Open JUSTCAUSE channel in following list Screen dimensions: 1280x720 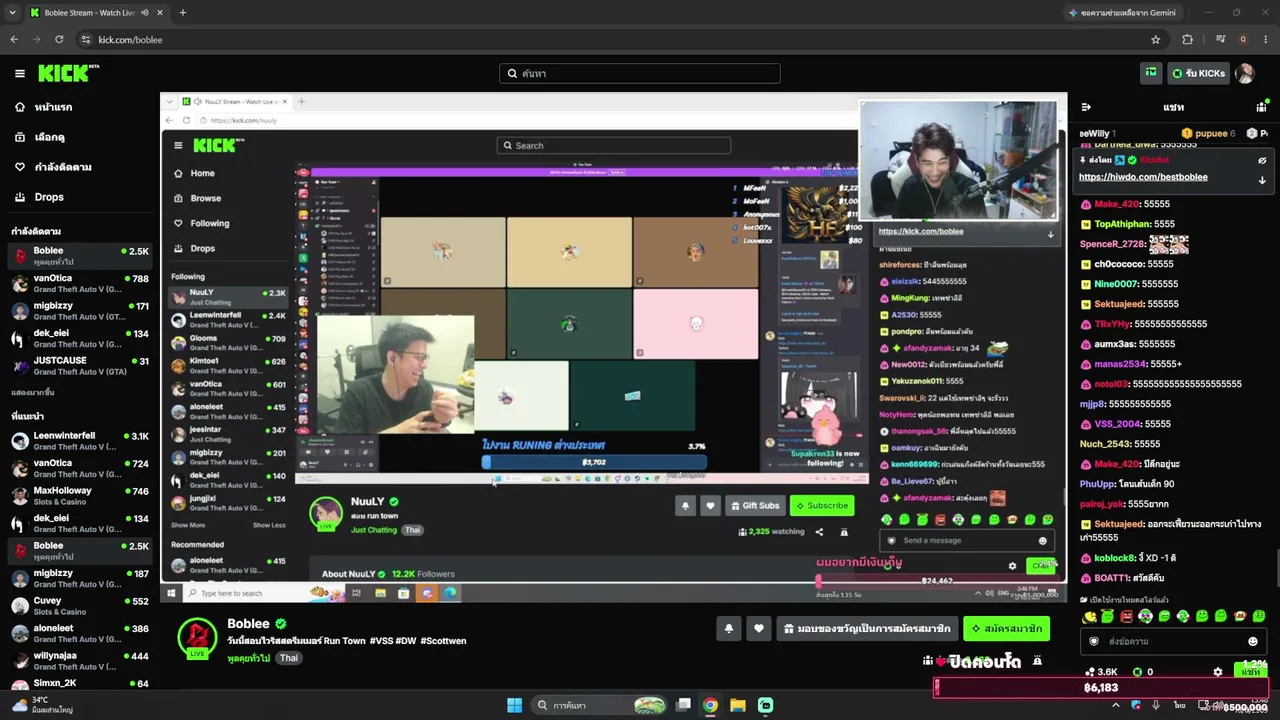80,366
